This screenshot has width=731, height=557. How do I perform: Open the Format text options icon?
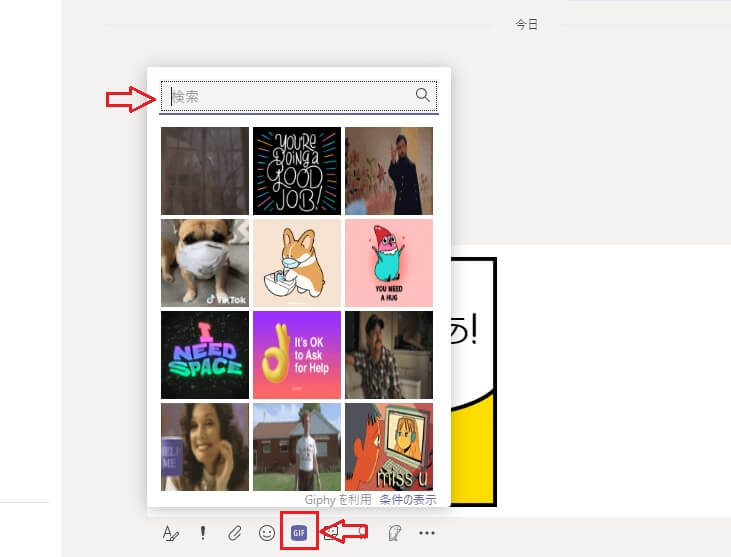point(171,533)
